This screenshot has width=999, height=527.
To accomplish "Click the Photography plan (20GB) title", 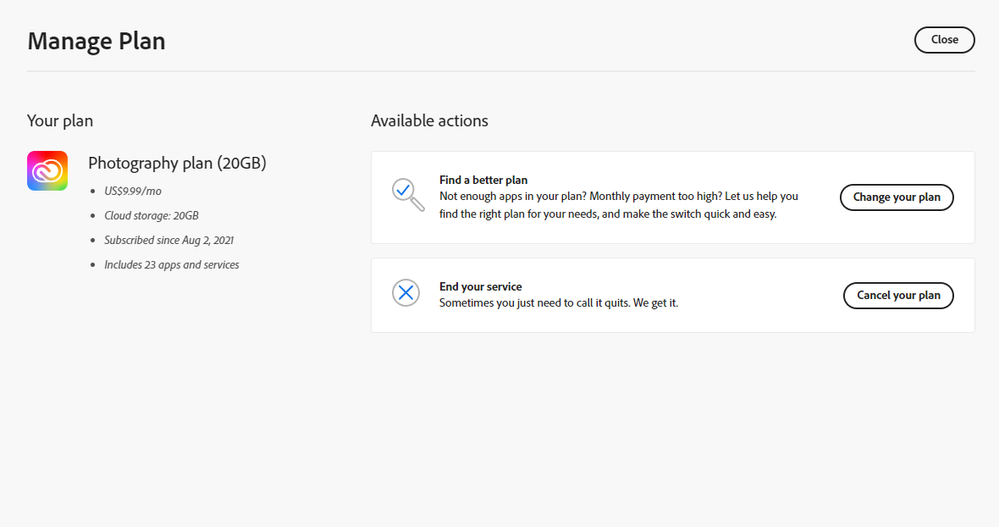I will (x=177, y=163).
